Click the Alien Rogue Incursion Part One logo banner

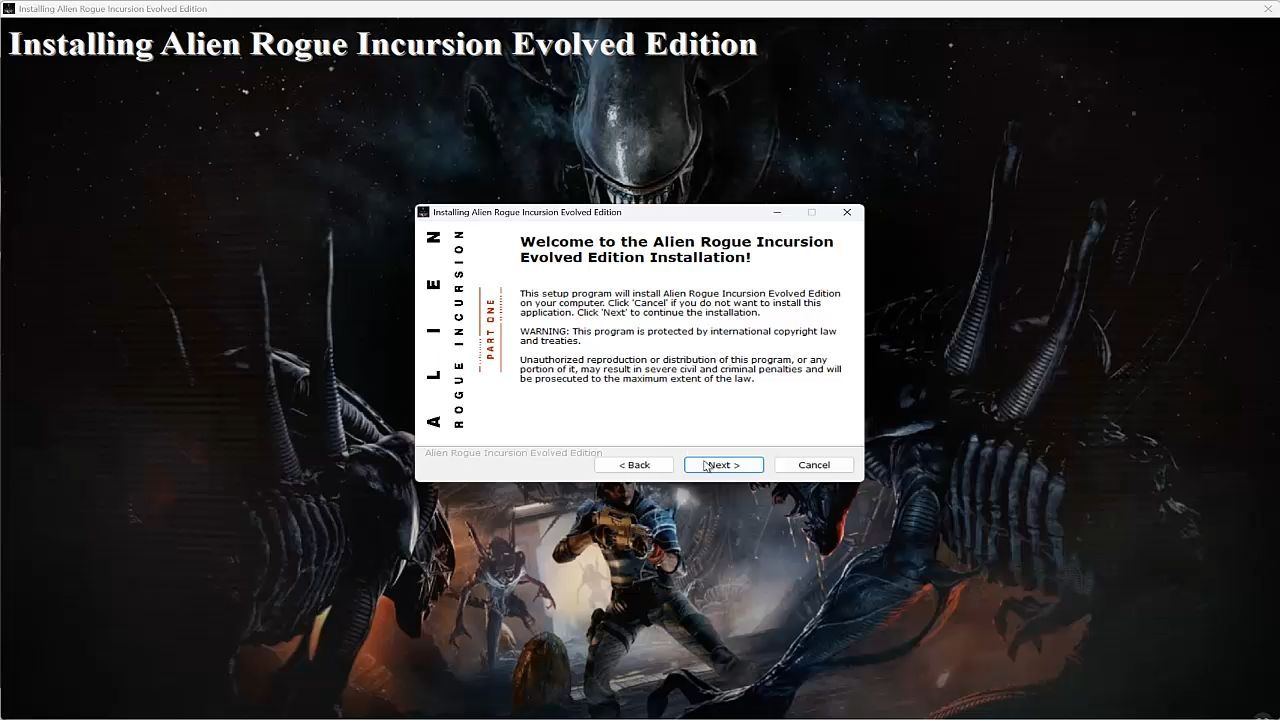[465, 331]
